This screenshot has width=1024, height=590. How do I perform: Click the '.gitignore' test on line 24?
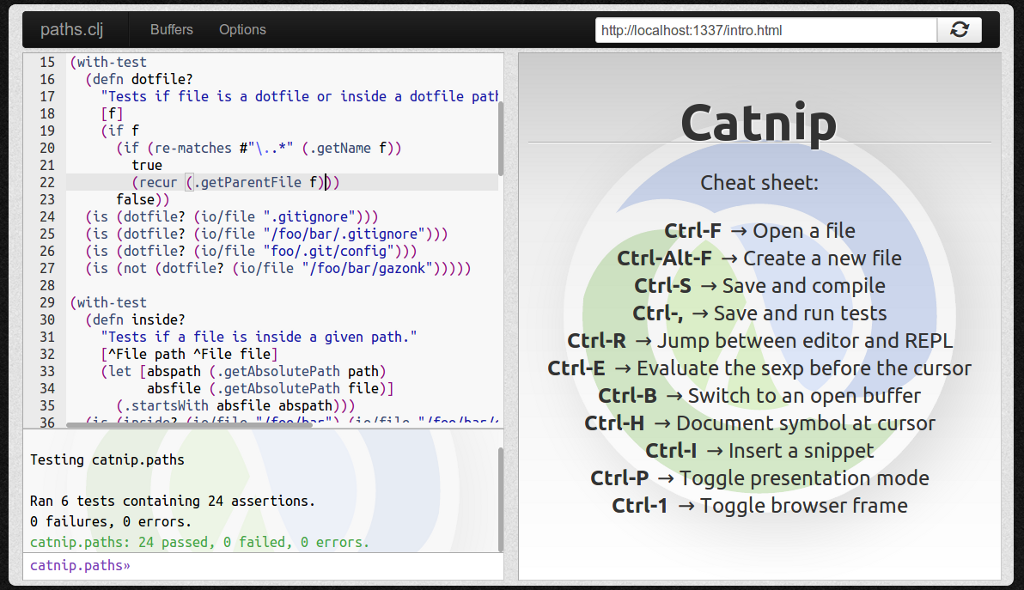coord(232,216)
